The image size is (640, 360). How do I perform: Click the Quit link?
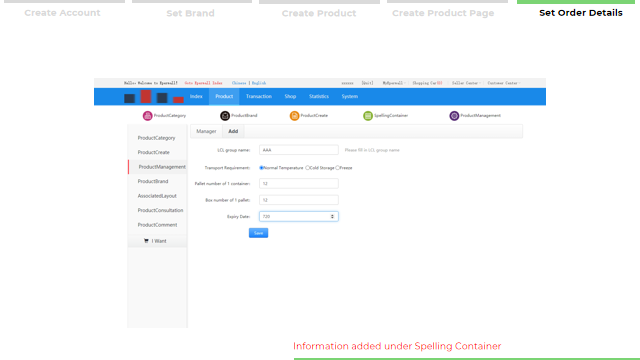click(x=367, y=83)
